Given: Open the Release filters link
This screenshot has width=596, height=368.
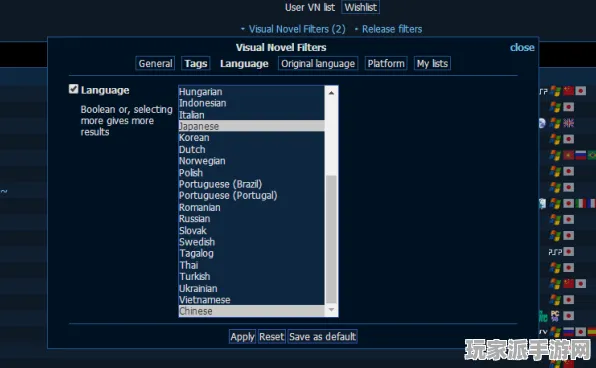Looking at the screenshot, I should click(x=392, y=29).
